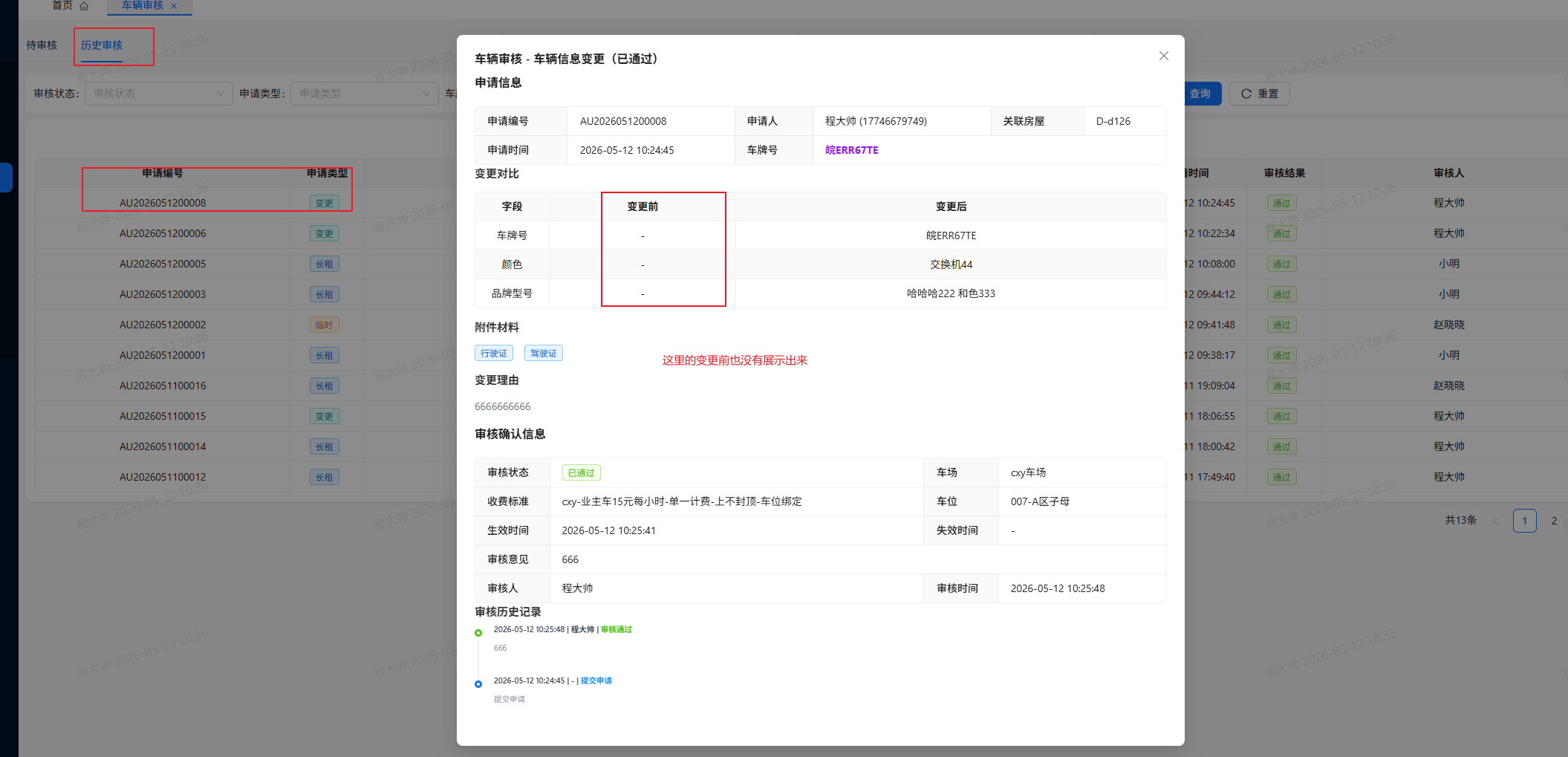This screenshot has height=757, width=1568.
Task: Click the 变更后 plate value 皖ERR67TE
Action: point(951,235)
